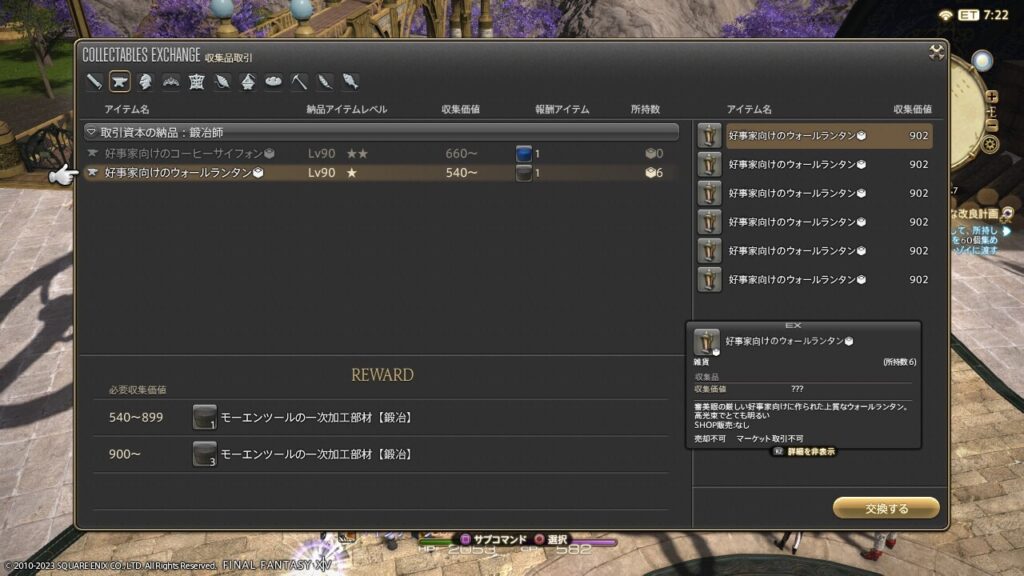The image size is (1024, 576).
Task: Click モーエンツールの一次加工部材 text in 900~ row
Action: click(x=316, y=454)
